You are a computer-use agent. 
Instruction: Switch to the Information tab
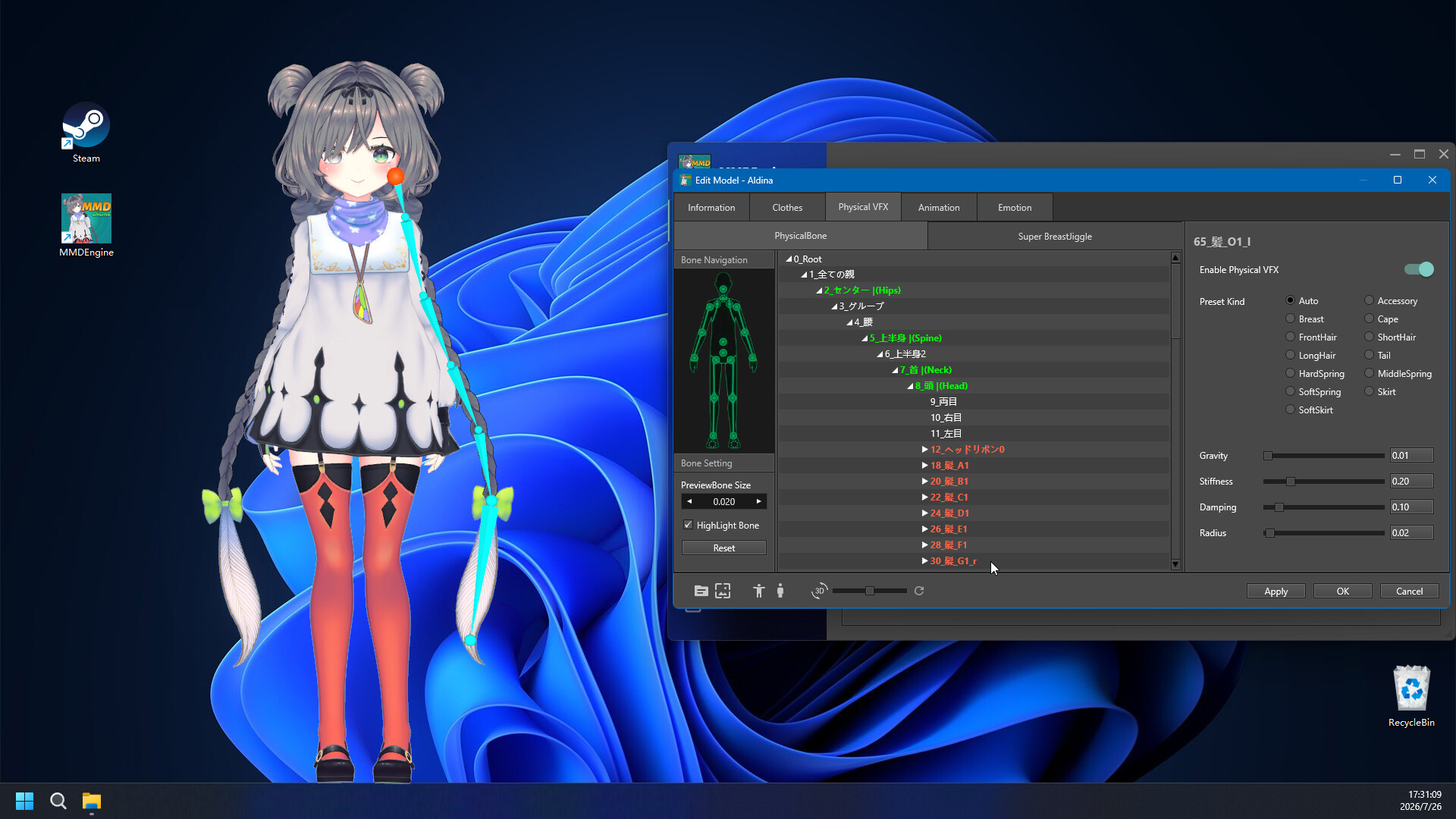(711, 207)
